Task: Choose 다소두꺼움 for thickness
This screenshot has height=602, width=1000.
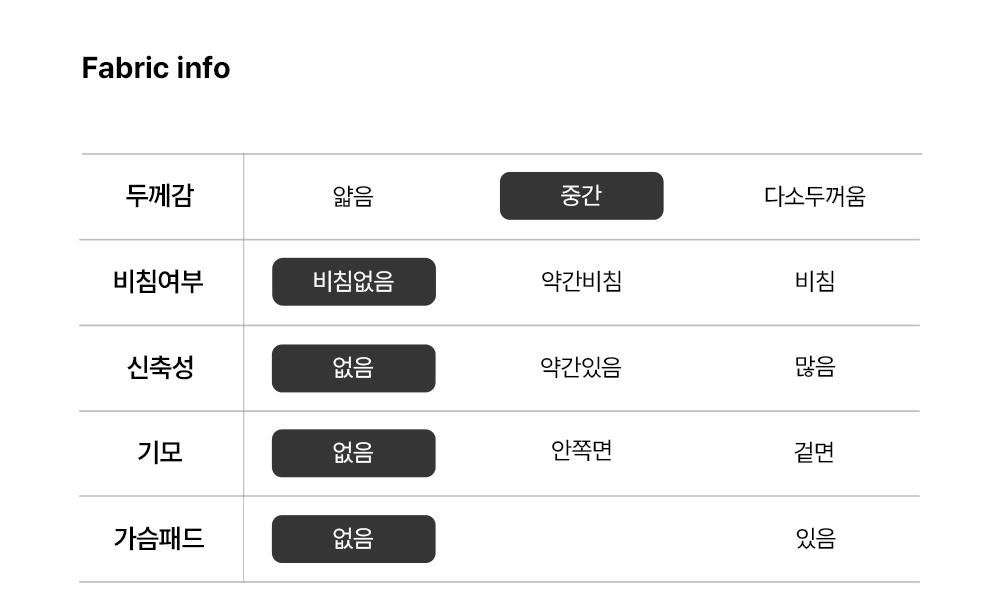Action: (814, 196)
